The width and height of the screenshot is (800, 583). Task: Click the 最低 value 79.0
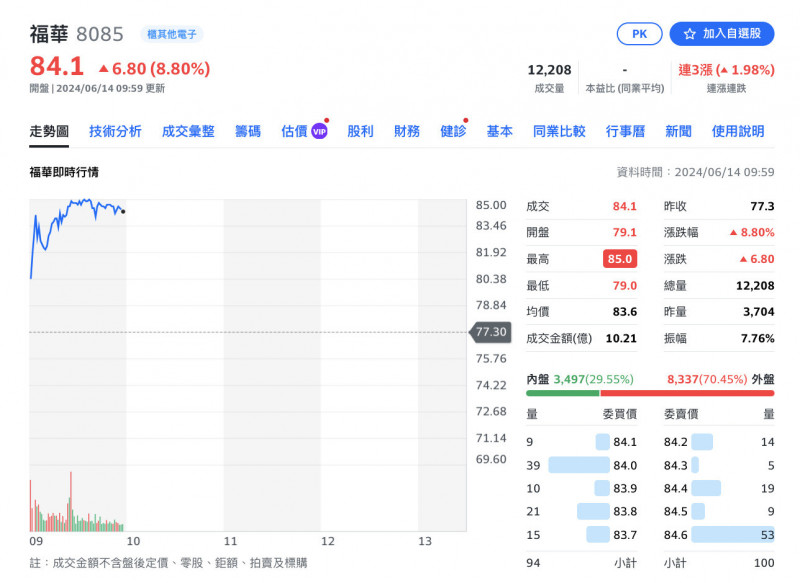coord(624,286)
